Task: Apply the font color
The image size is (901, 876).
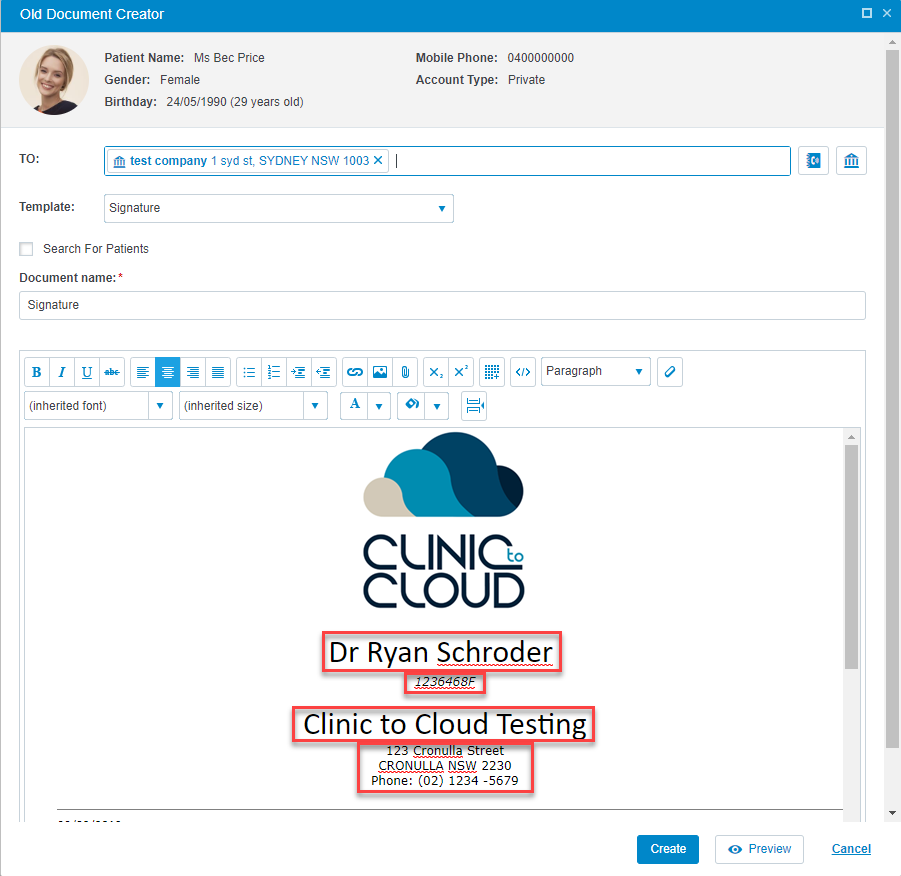Action: [x=355, y=405]
